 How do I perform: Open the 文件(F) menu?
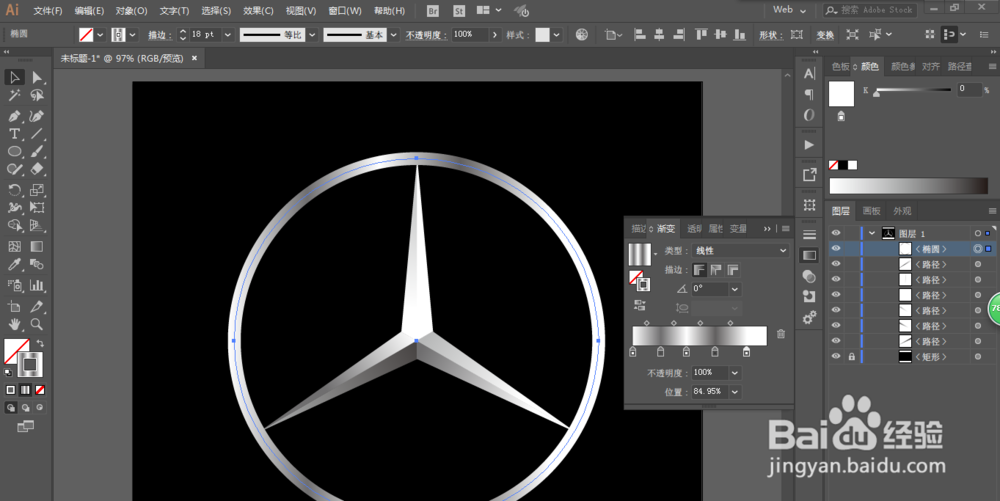pyautogui.click(x=48, y=11)
